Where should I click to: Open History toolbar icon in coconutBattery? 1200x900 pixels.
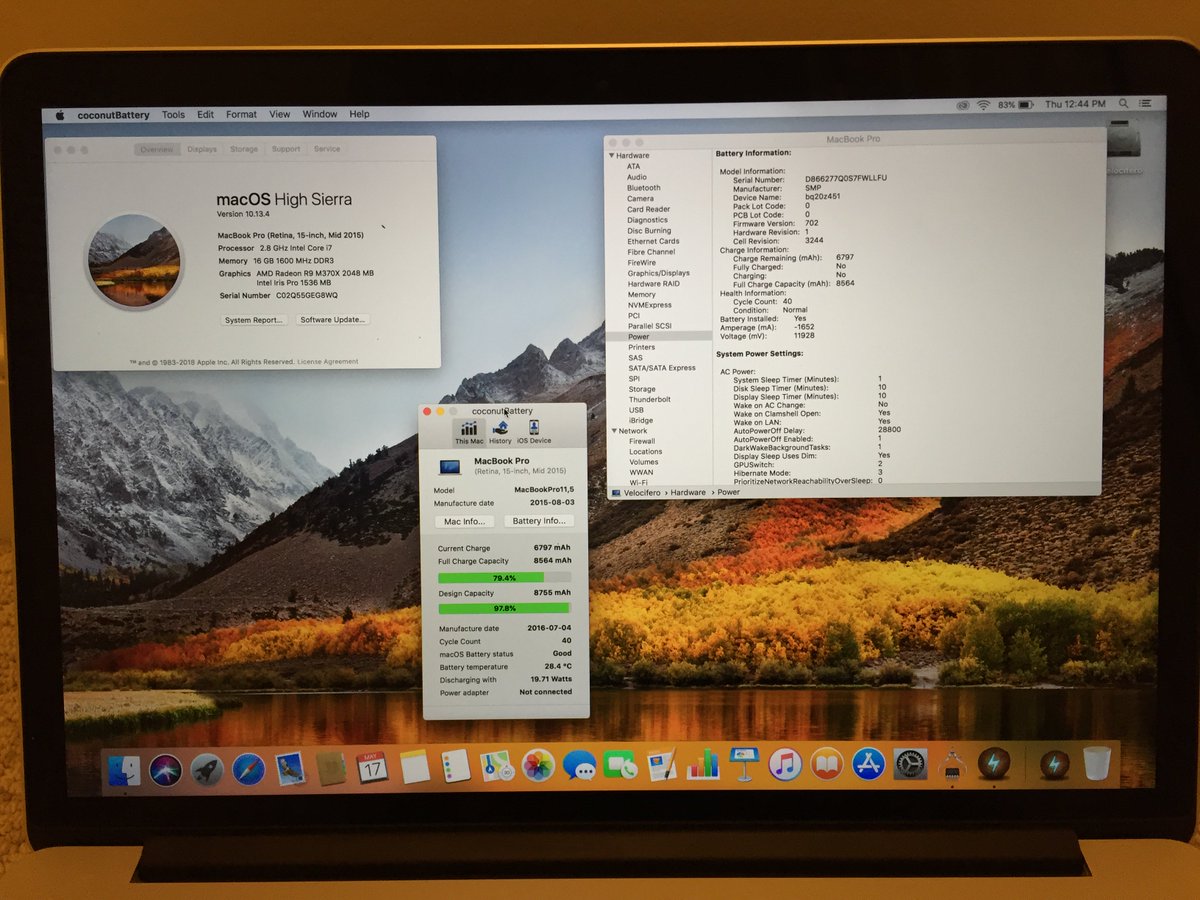pyautogui.click(x=500, y=432)
